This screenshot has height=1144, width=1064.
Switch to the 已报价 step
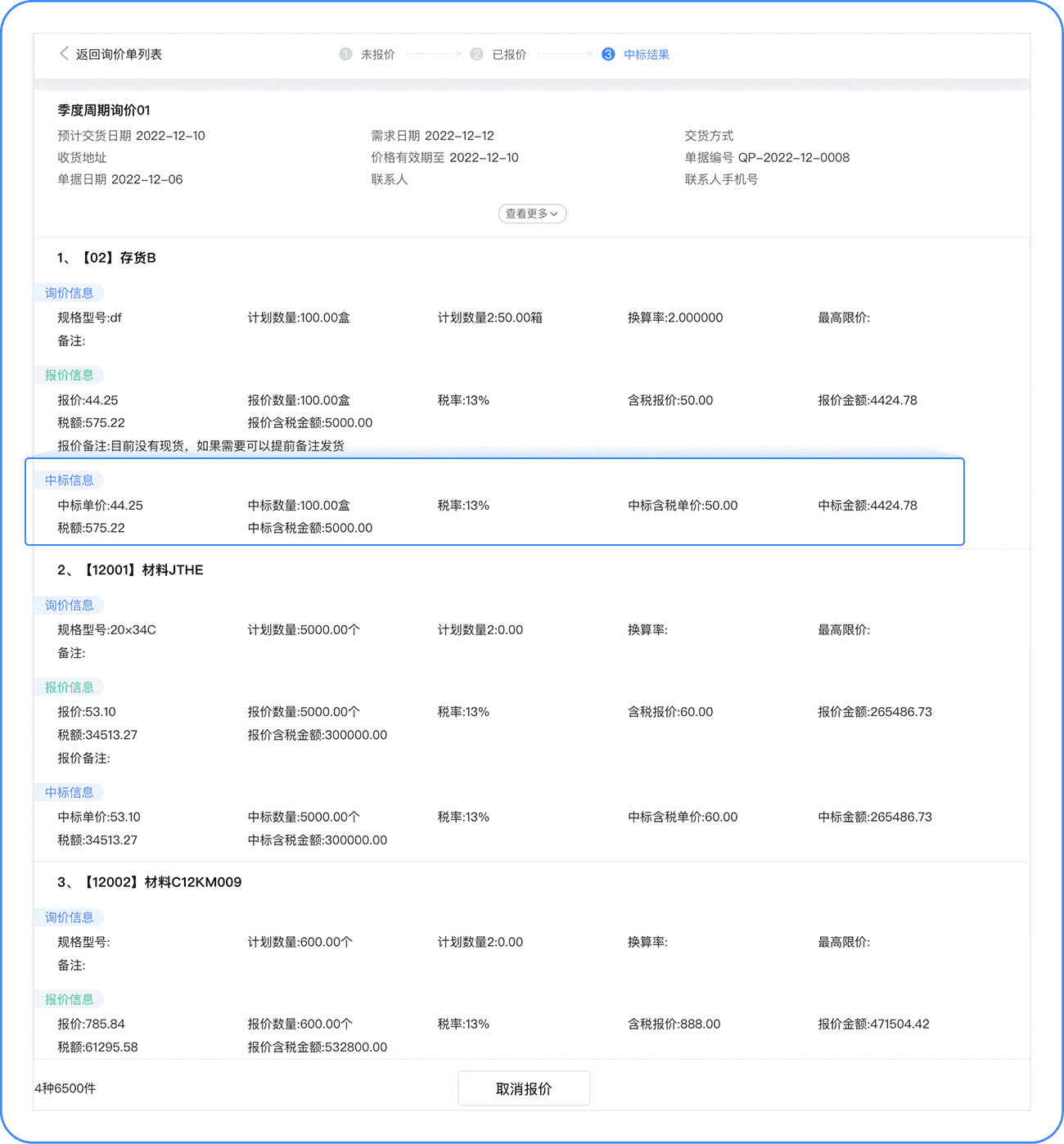point(509,55)
